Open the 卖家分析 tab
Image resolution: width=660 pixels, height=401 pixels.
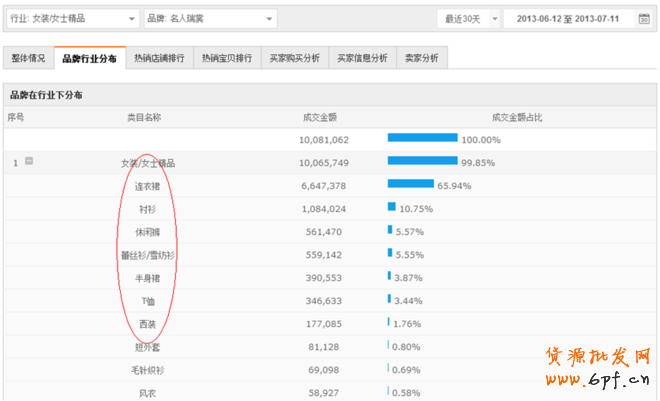tap(422, 59)
